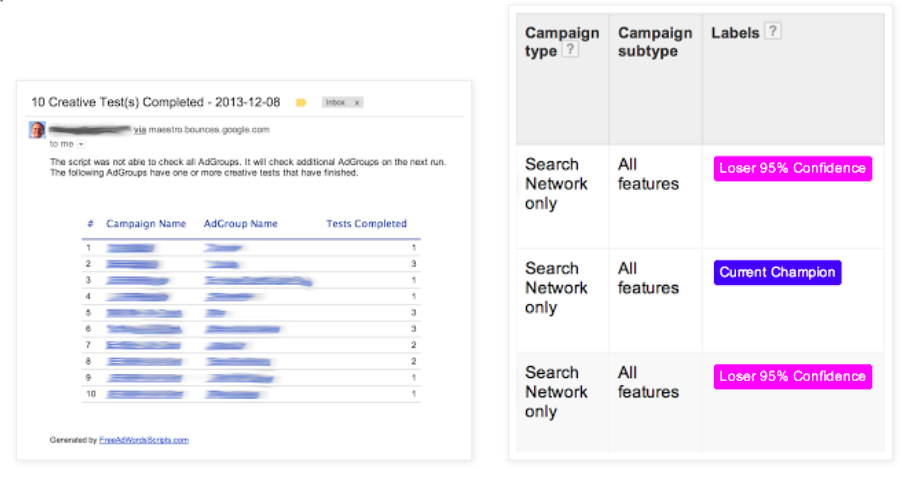Click the Tests Completed column header
This screenshot has height=478, width=911.
point(366,224)
